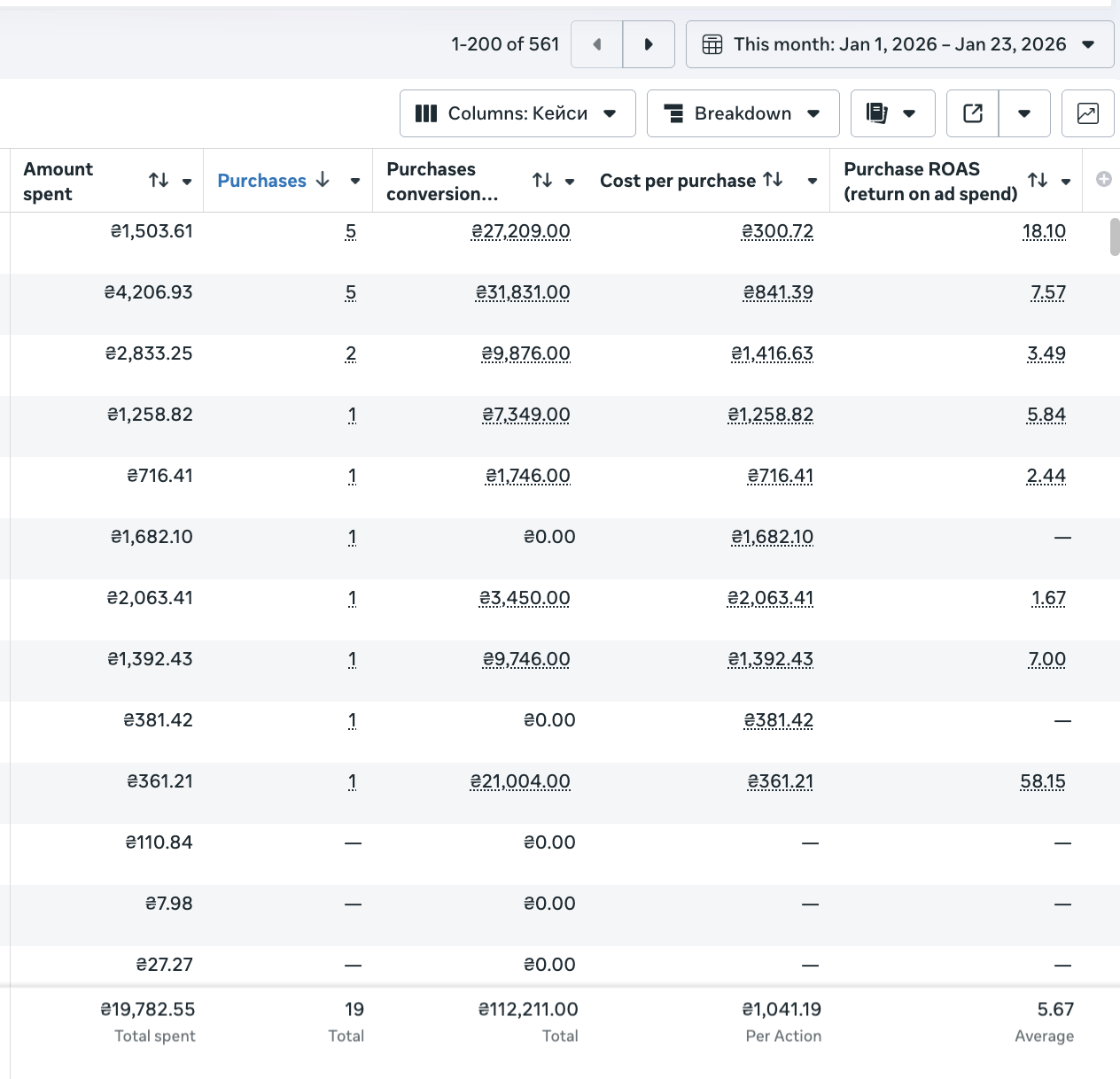Go to previous page of results
This screenshot has width=1120, height=1079.
tap(597, 44)
